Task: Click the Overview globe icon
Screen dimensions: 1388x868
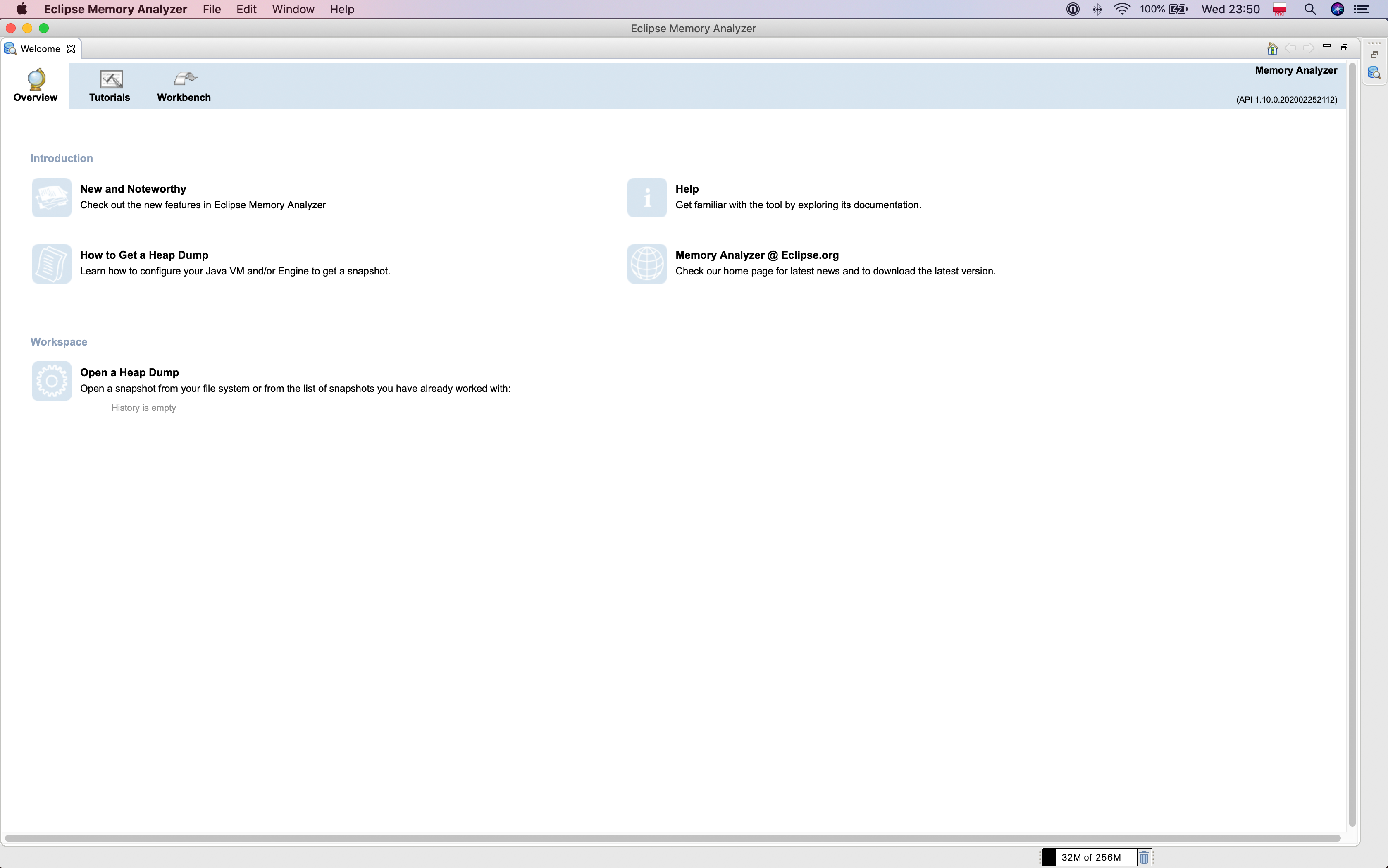Action: (x=36, y=79)
